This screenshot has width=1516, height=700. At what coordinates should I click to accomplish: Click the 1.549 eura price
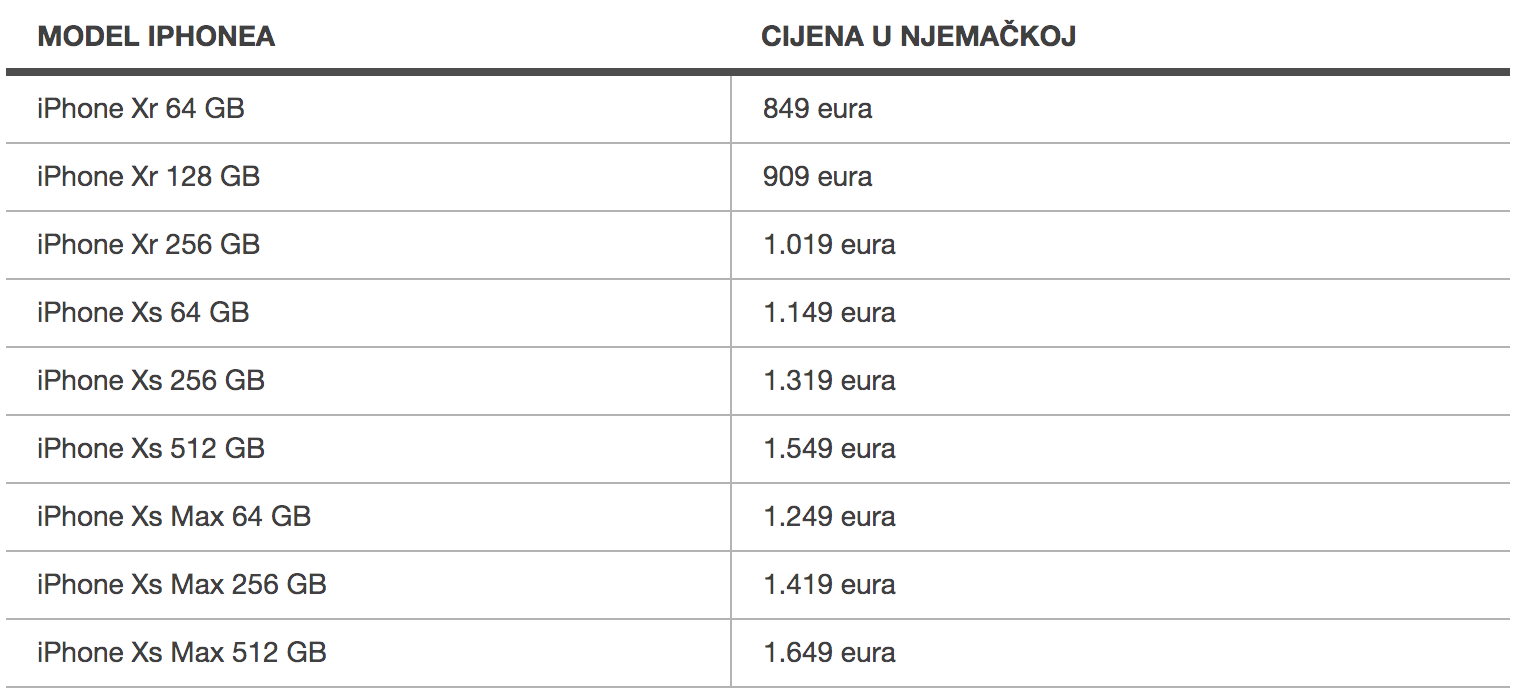tap(829, 448)
